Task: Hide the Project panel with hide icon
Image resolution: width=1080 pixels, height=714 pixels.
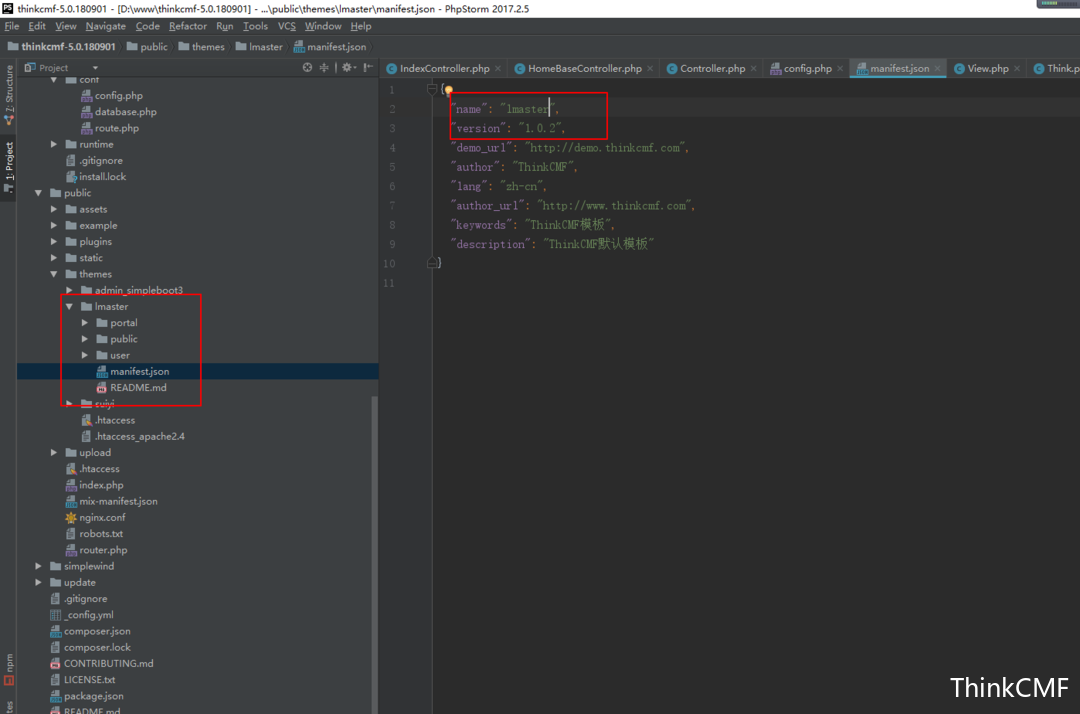Action: pyautogui.click(x=368, y=67)
